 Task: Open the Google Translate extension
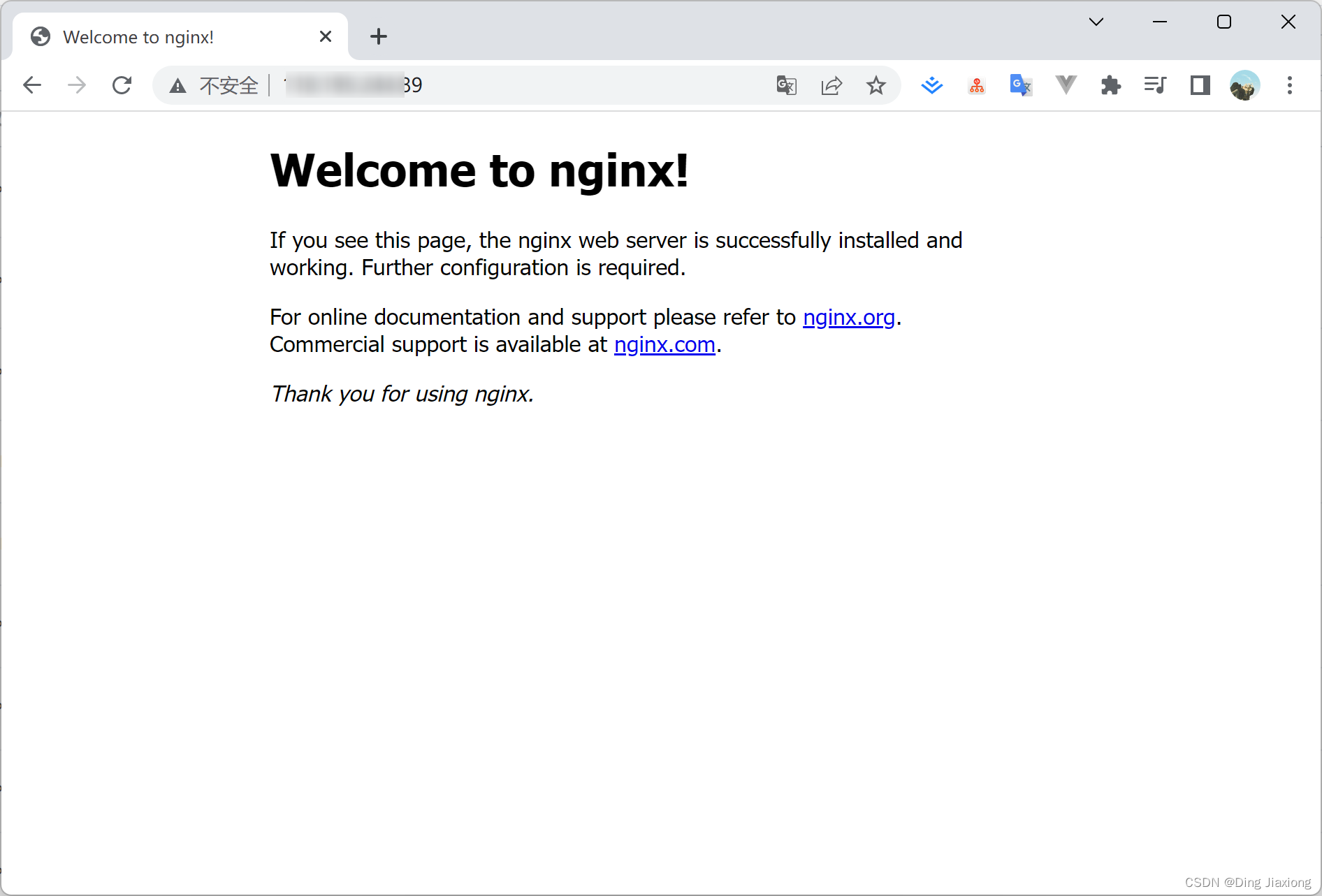point(1021,85)
